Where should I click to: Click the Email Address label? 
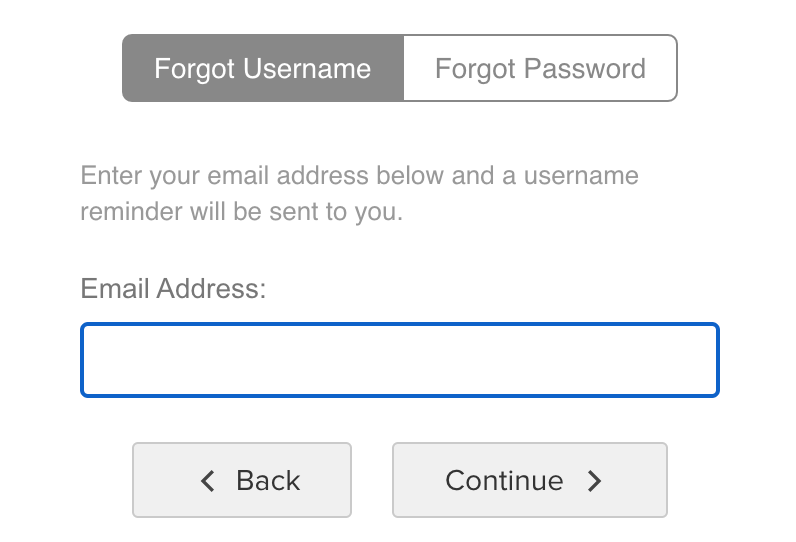pos(174,289)
